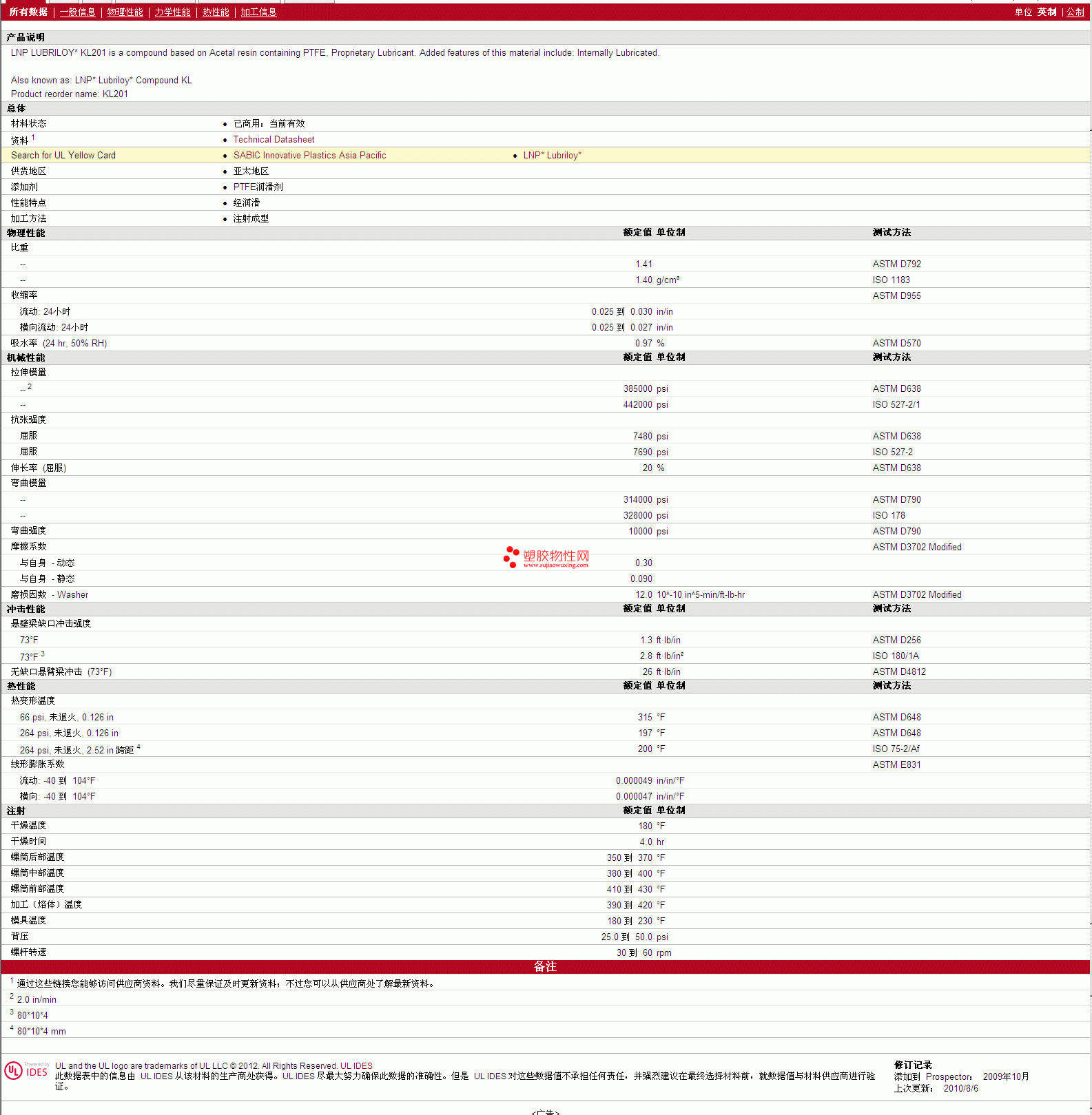Click the 注射成型 processing method entry
Image resolution: width=1092 pixels, height=1115 pixels.
(x=251, y=219)
